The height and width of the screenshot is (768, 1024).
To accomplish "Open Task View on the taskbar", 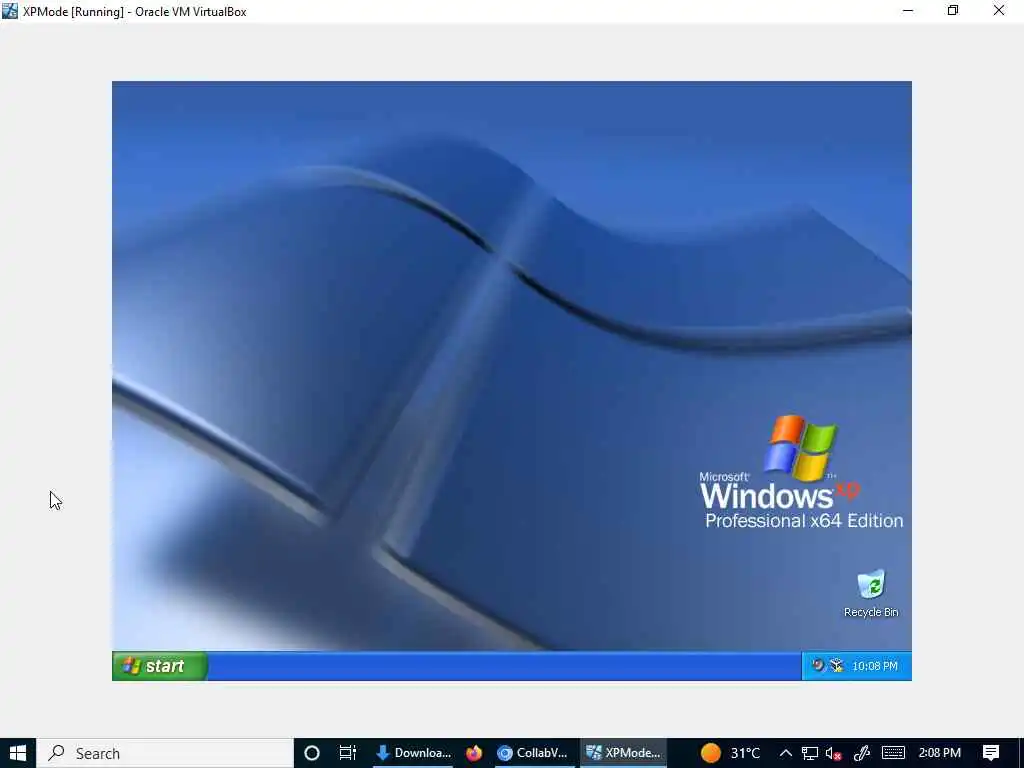I will click(347, 753).
